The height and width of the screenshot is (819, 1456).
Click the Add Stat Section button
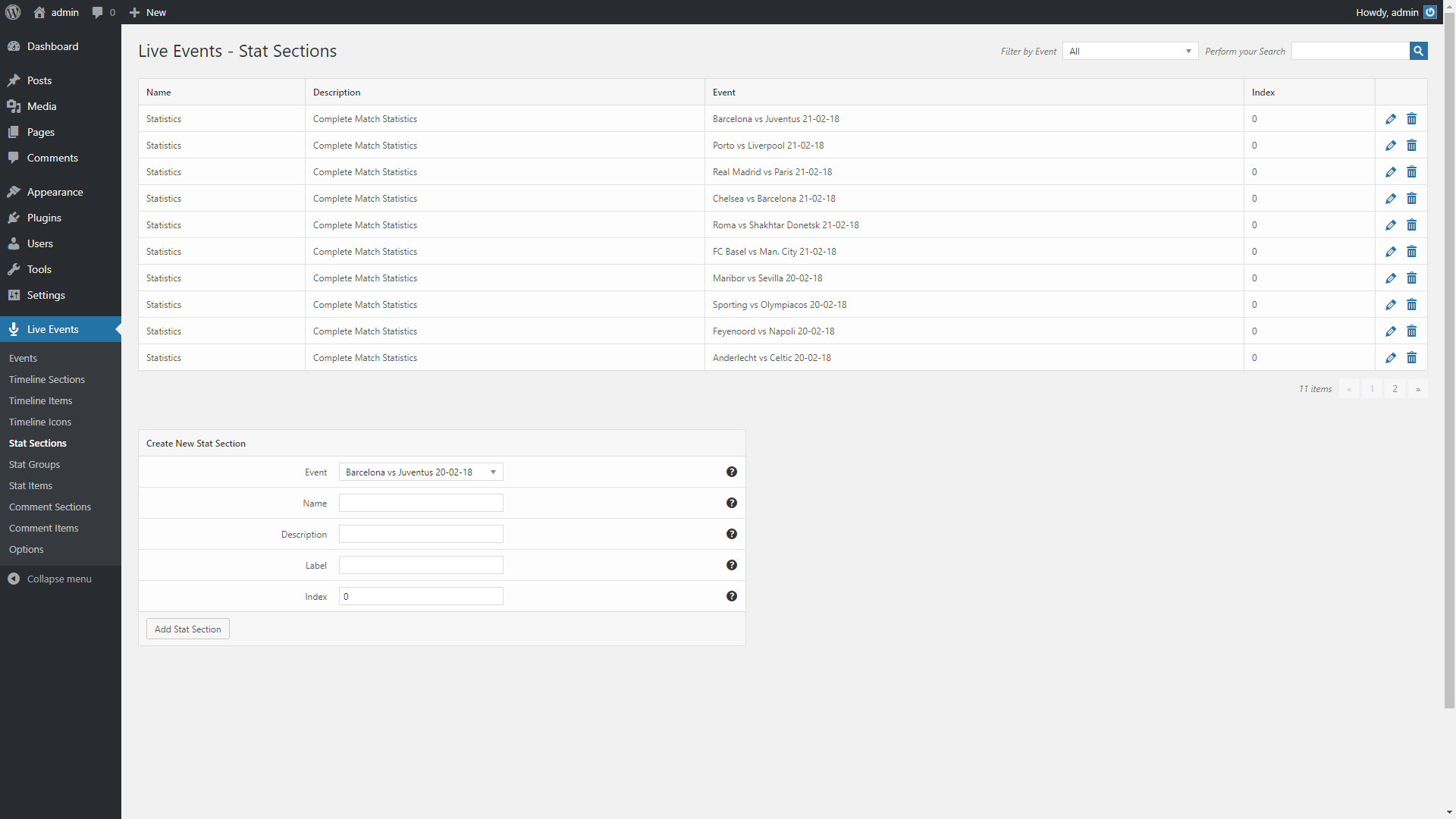tap(187, 629)
